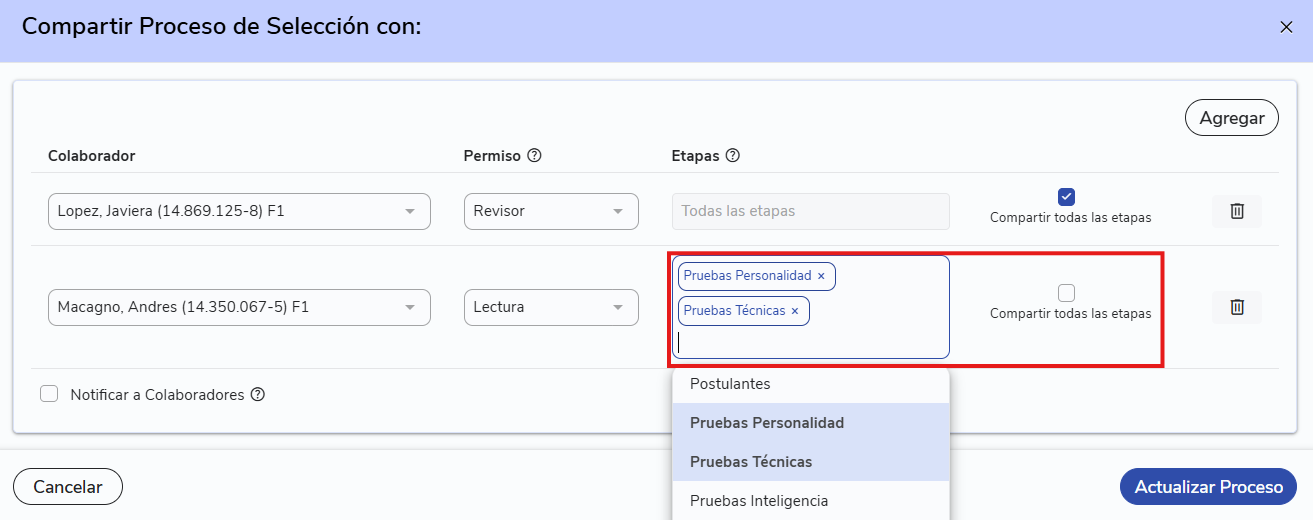Screen dimensions: 1313x520
Task: Uncheck Compartir todas las etapas for Lopez
Action: [x=1066, y=196]
